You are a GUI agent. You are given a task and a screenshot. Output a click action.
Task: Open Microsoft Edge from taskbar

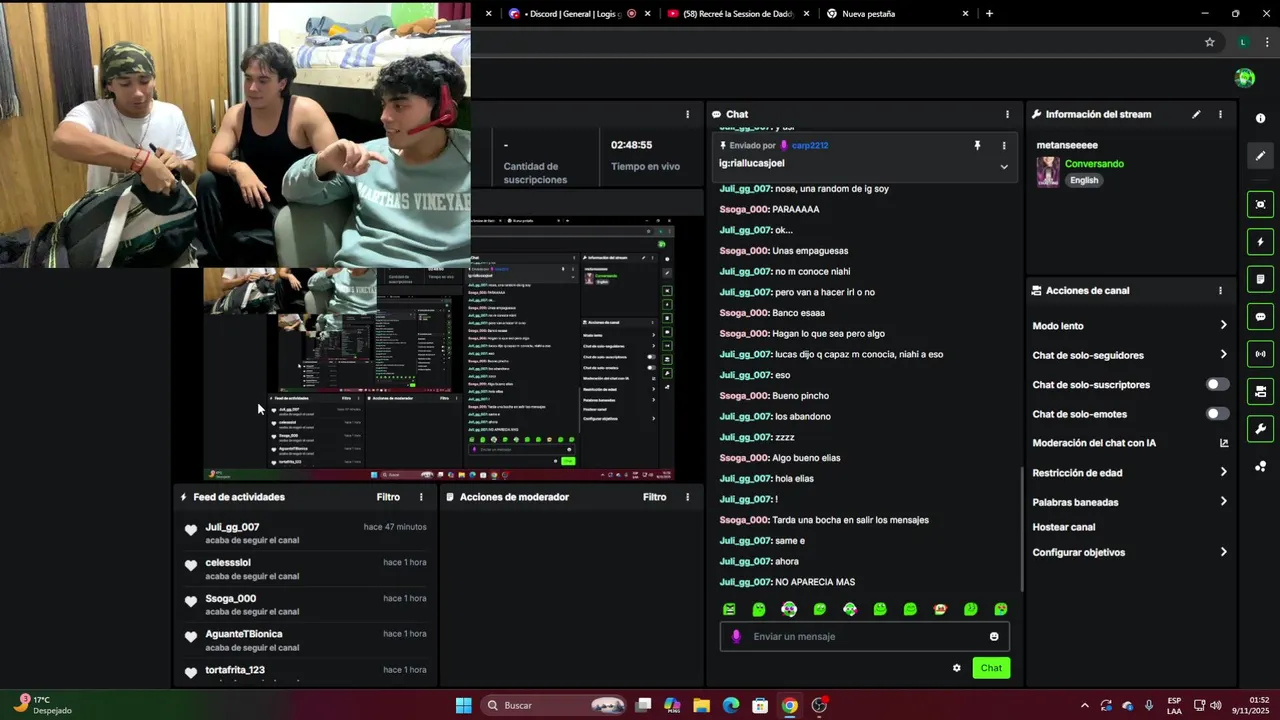(x=731, y=705)
